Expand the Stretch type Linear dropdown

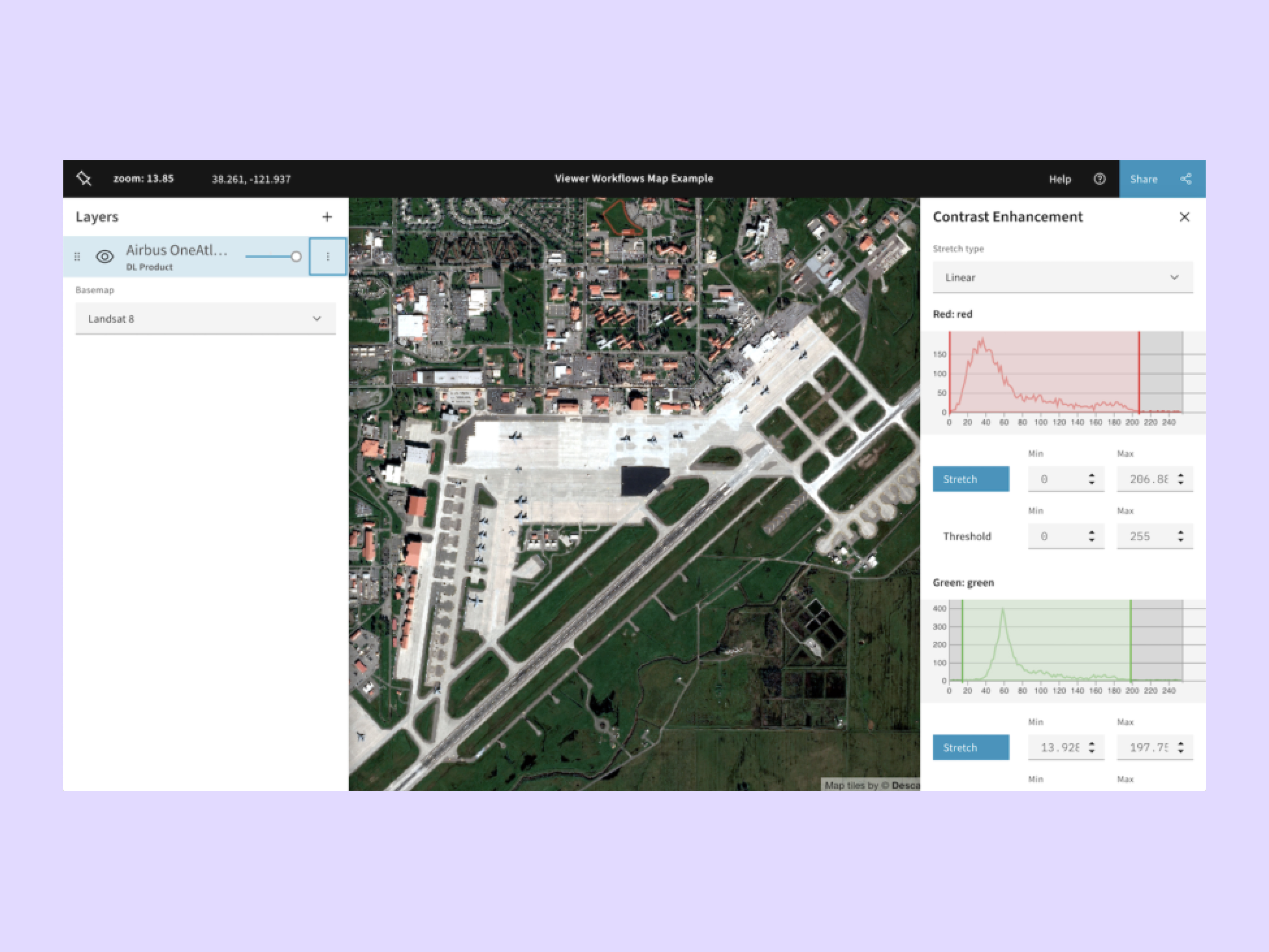[1063, 277]
